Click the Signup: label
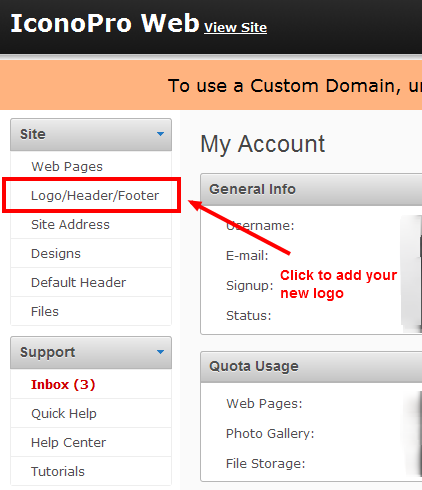This screenshot has height=490, width=422. (249, 286)
